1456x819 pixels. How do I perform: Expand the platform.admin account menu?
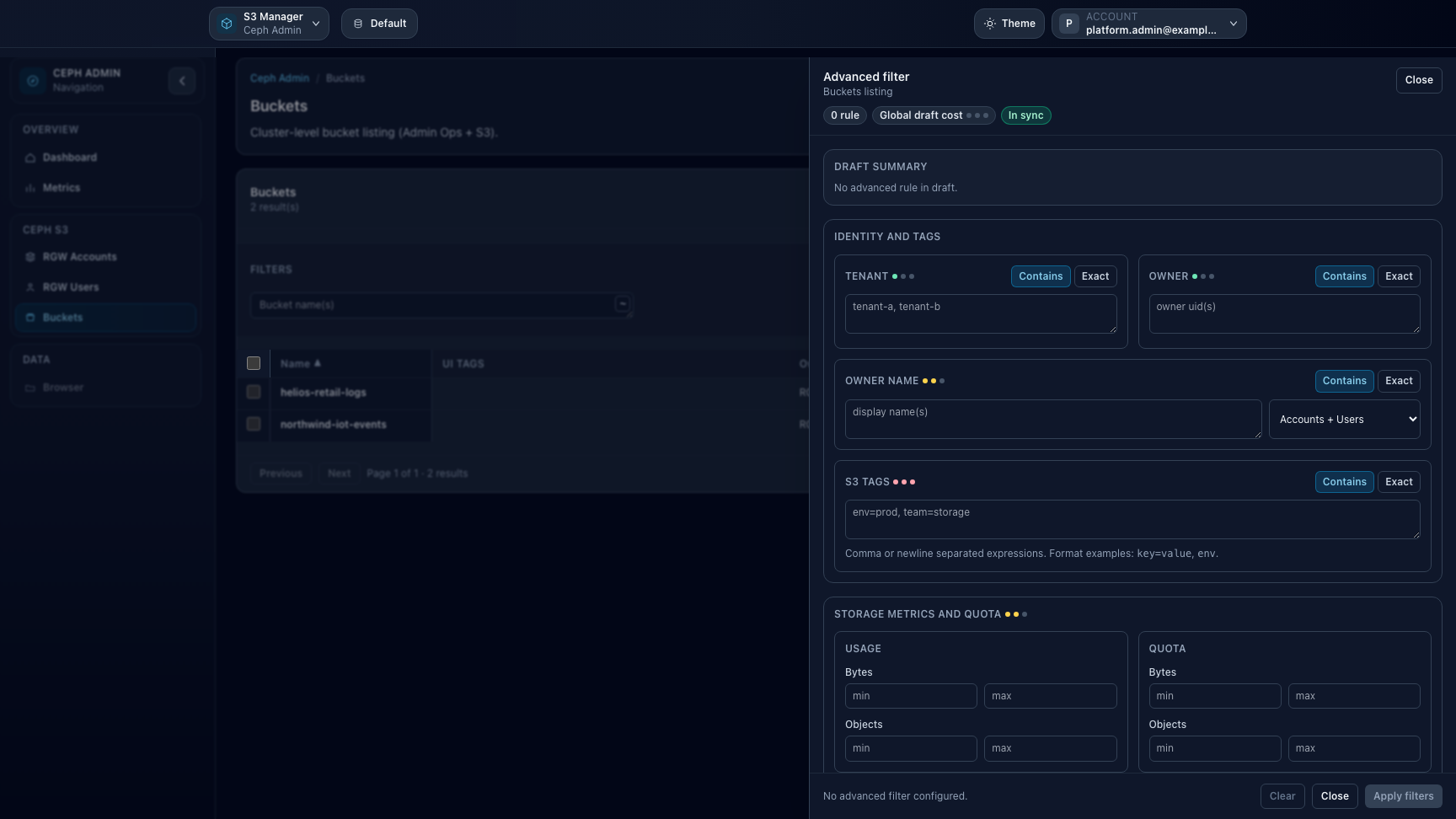pos(1148,23)
